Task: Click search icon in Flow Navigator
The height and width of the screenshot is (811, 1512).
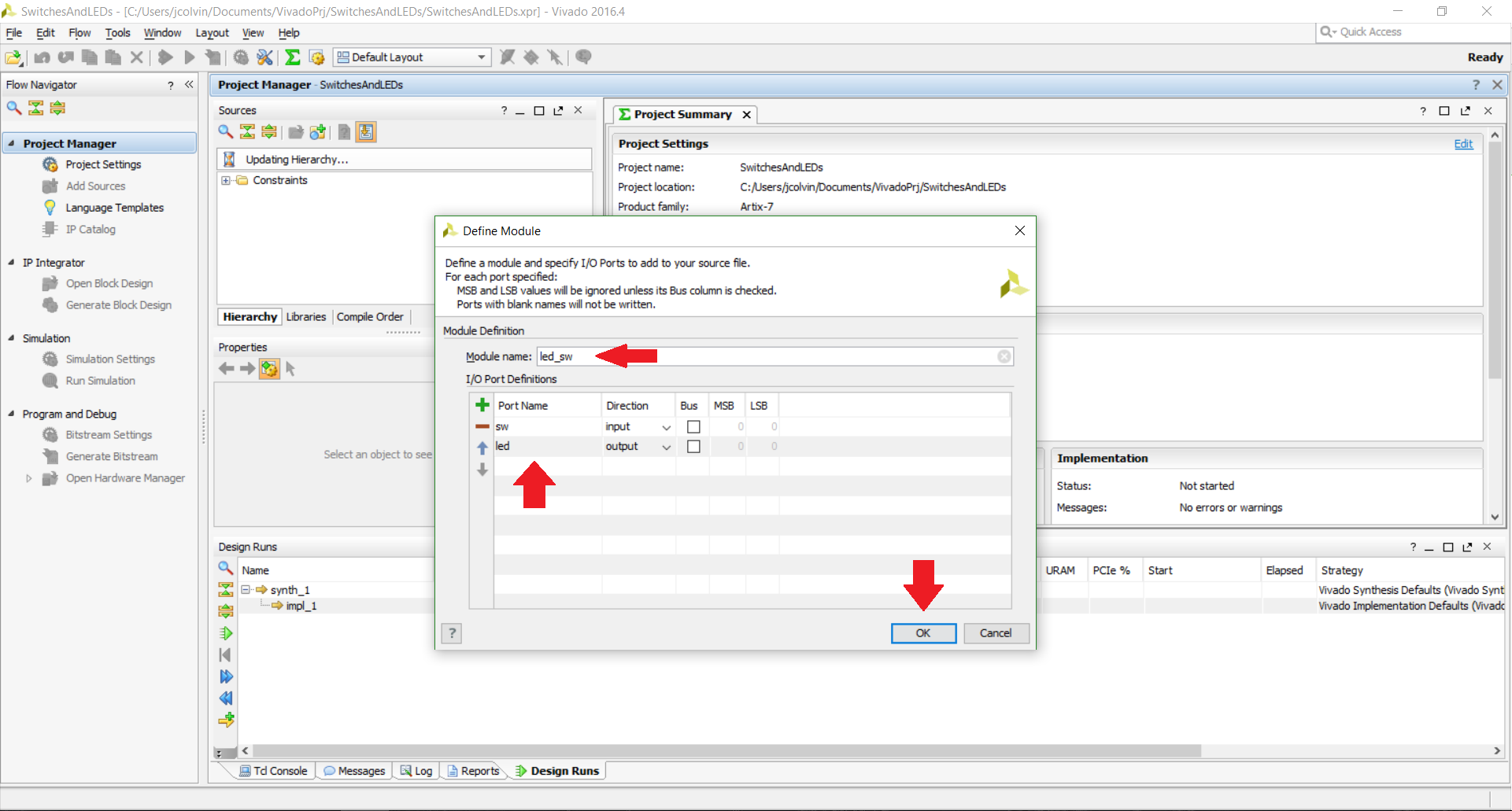Action: 14,108
